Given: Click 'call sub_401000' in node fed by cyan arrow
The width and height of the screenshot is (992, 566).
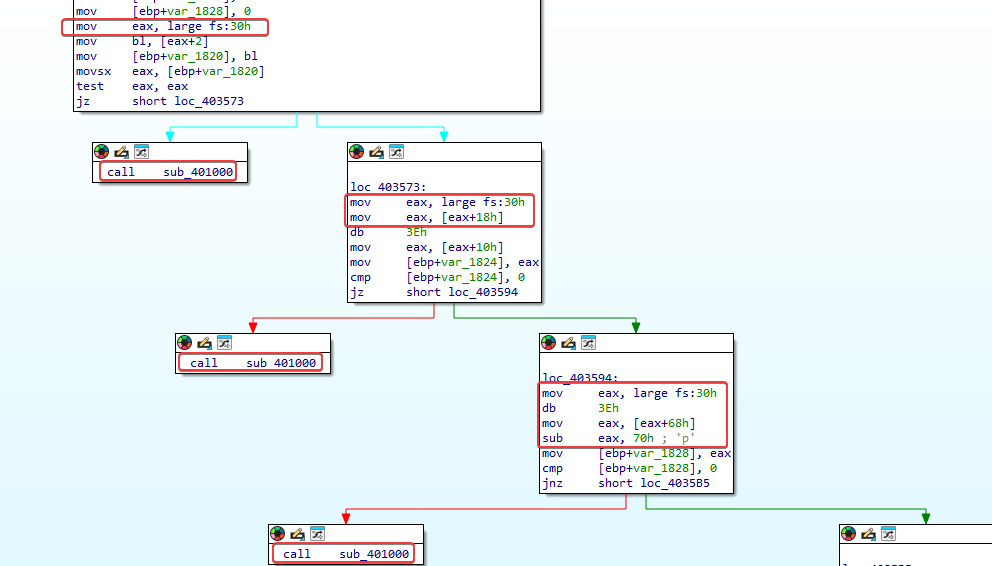Looking at the screenshot, I should 170,172.
